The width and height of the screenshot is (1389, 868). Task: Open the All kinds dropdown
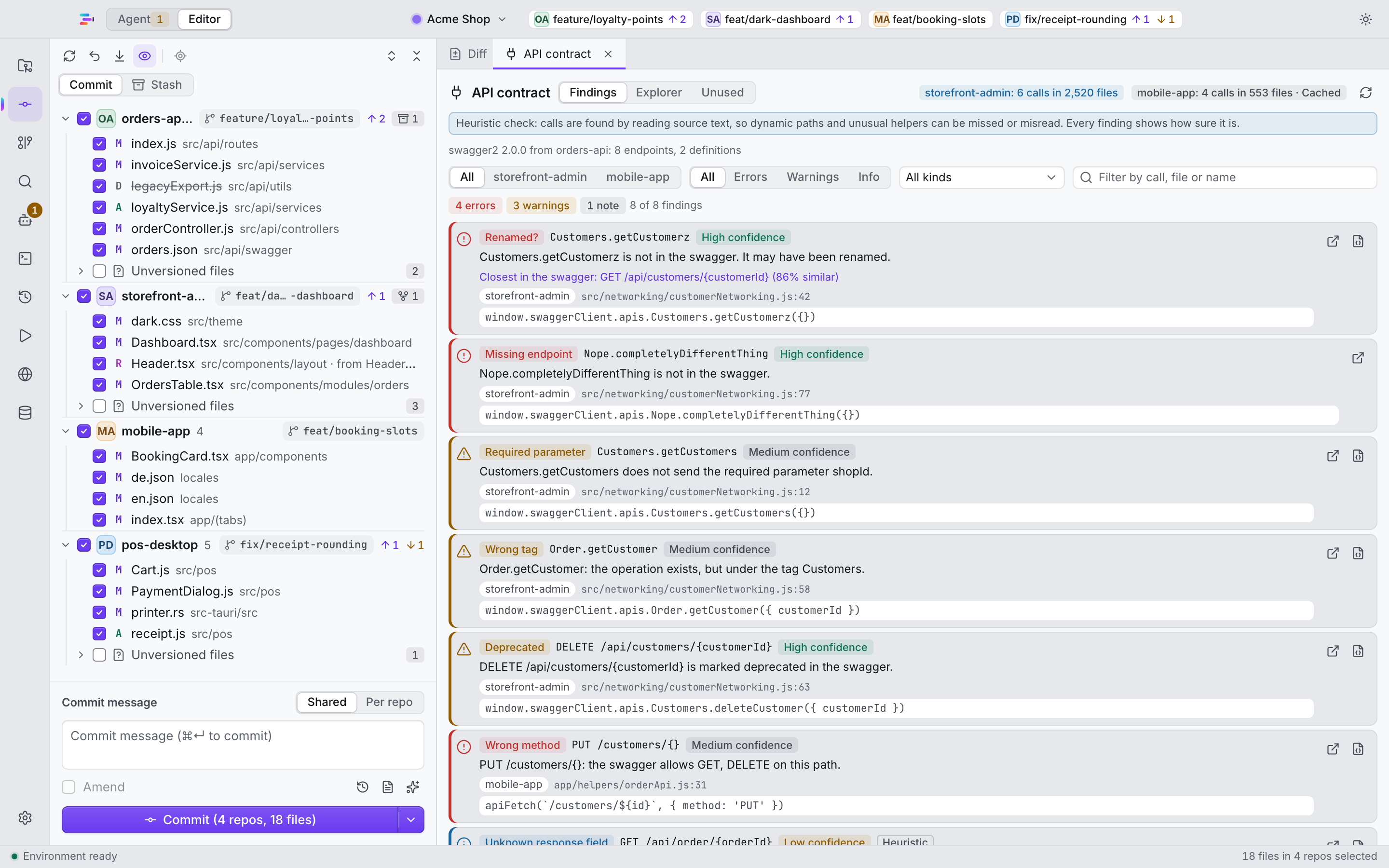click(981, 177)
